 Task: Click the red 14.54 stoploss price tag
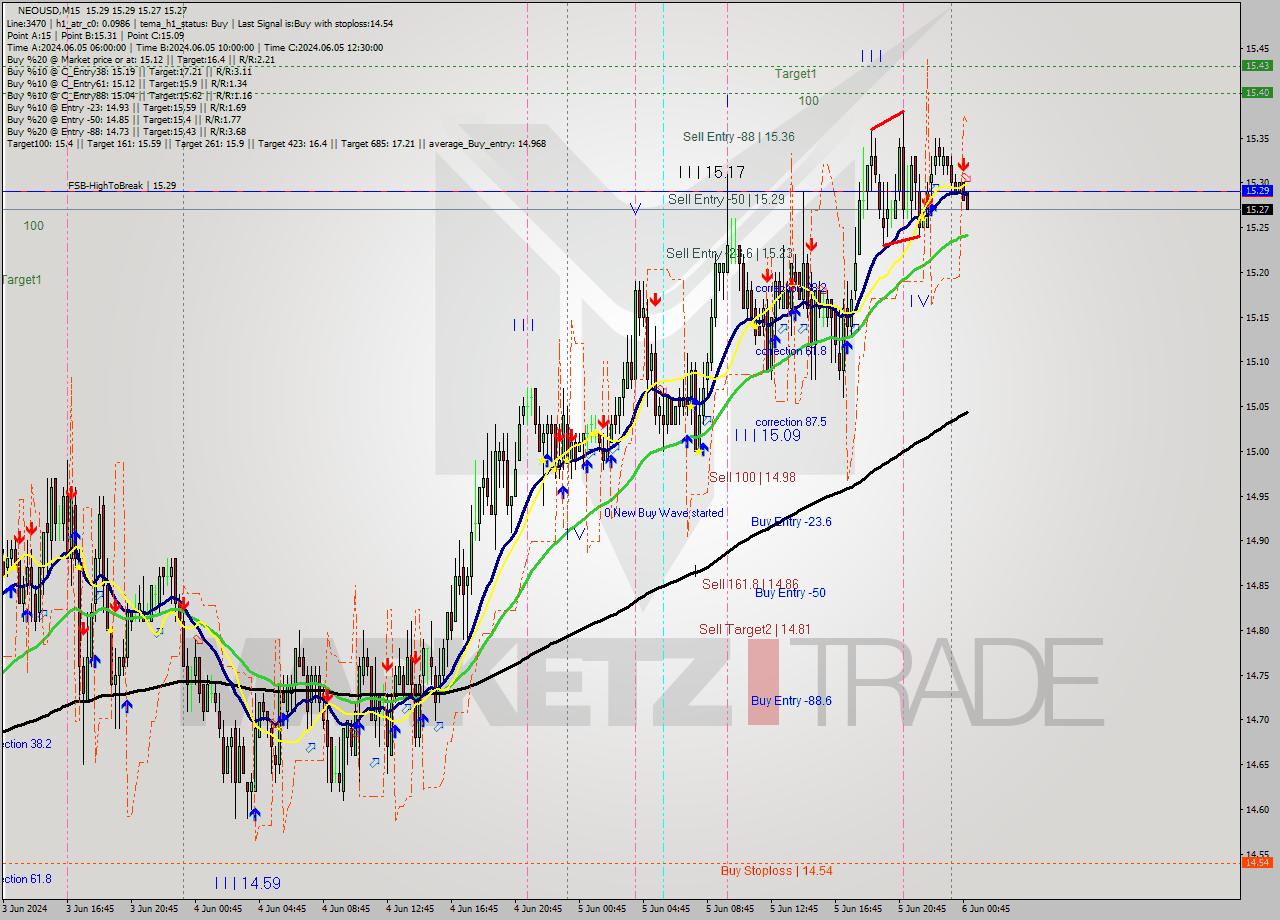coord(1256,862)
